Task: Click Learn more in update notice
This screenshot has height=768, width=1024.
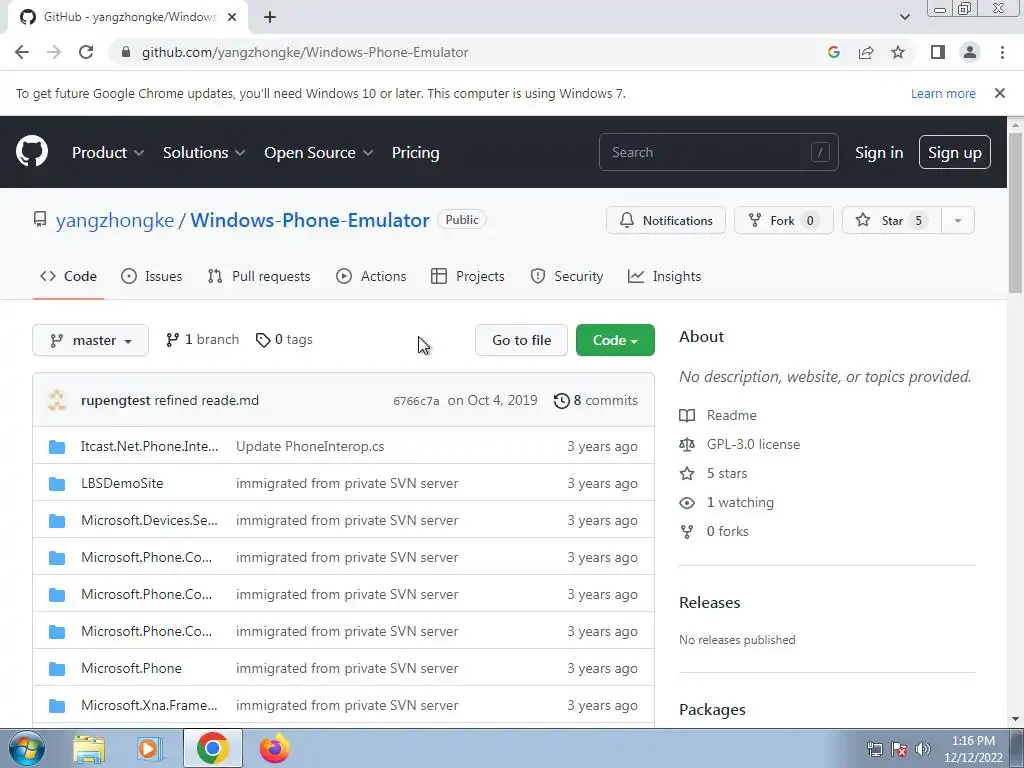Action: (x=943, y=93)
